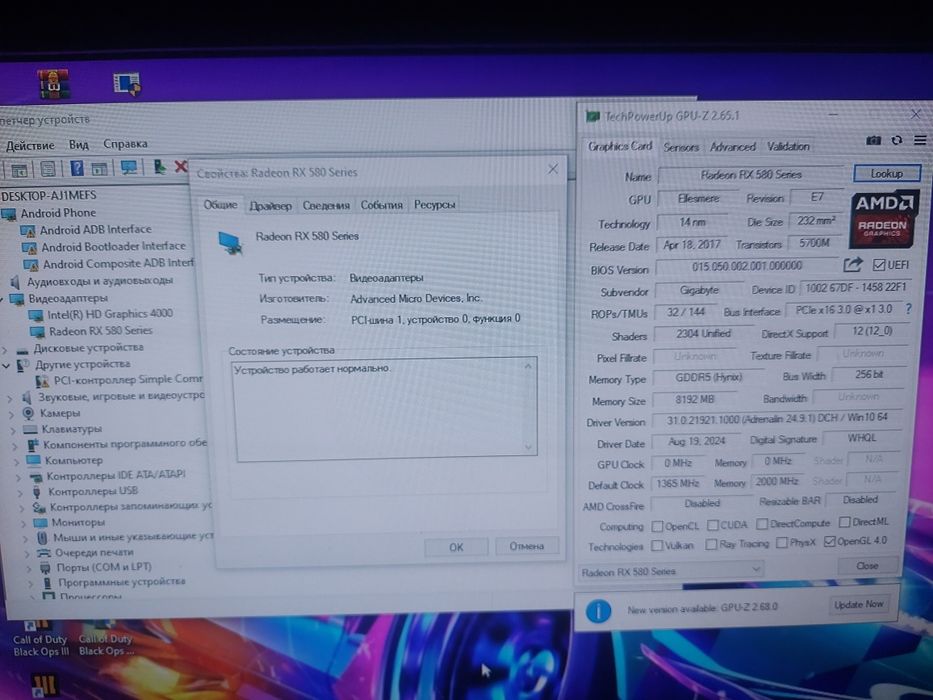Image resolution: width=933 pixels, height=700 pixels.
Task: Click the Show/Hide Console Tree toolbar icon
Action: 18,170
